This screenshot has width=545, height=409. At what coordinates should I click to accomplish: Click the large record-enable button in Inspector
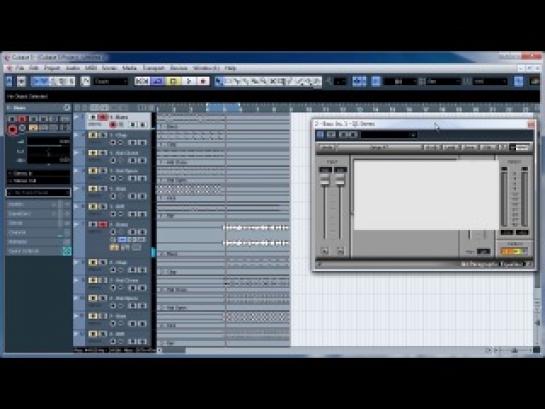tap(13, 129)
